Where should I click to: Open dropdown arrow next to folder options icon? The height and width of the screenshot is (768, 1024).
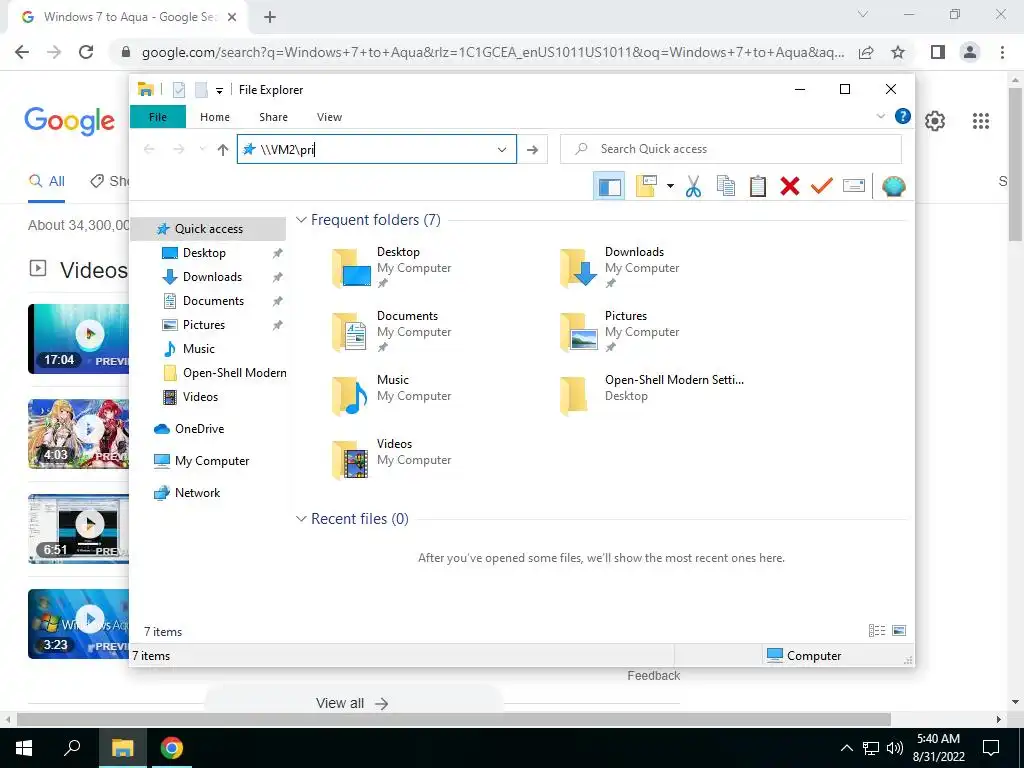(670, 187)
